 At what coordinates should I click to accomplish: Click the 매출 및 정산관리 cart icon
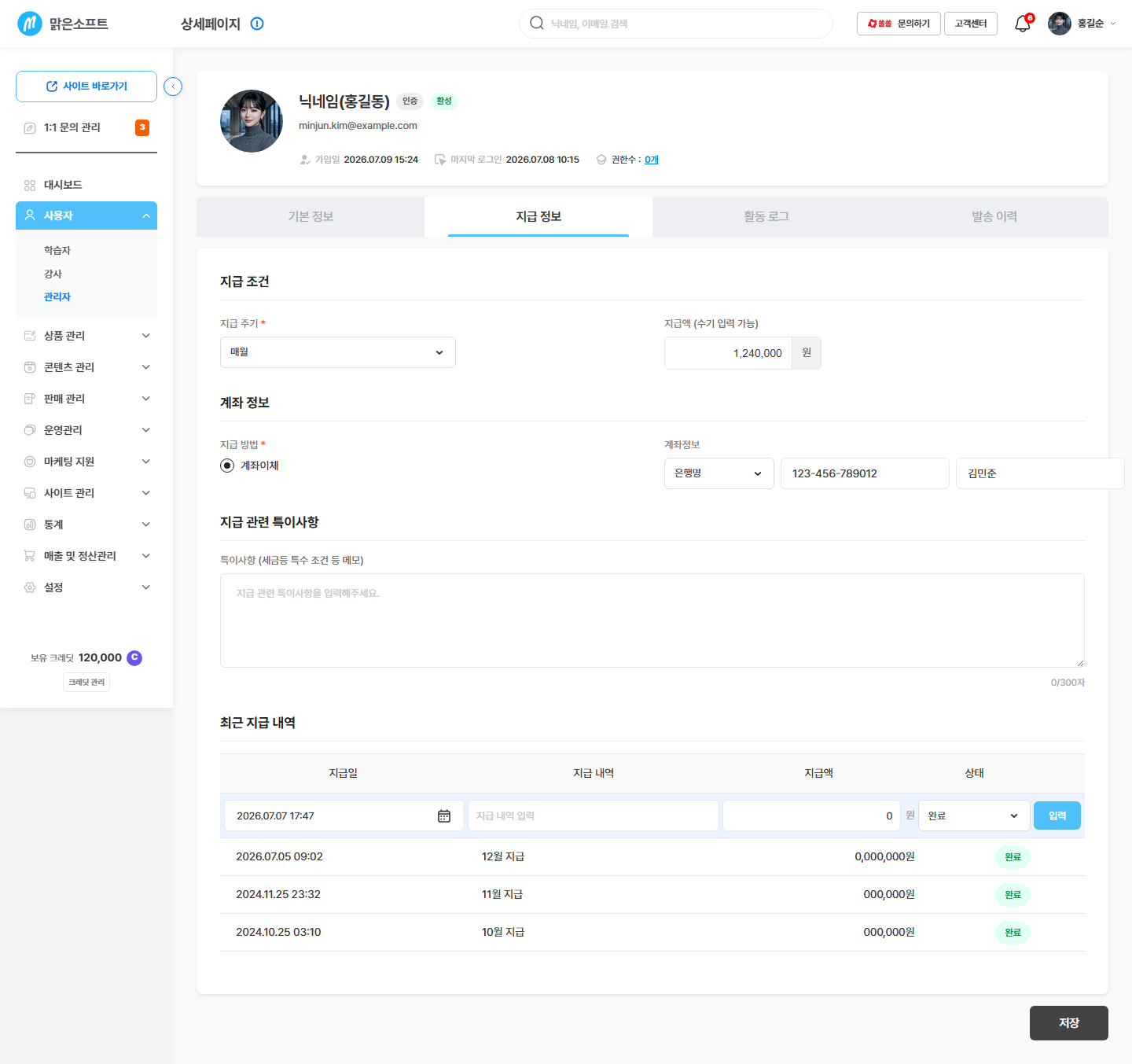tap(30, 556)
